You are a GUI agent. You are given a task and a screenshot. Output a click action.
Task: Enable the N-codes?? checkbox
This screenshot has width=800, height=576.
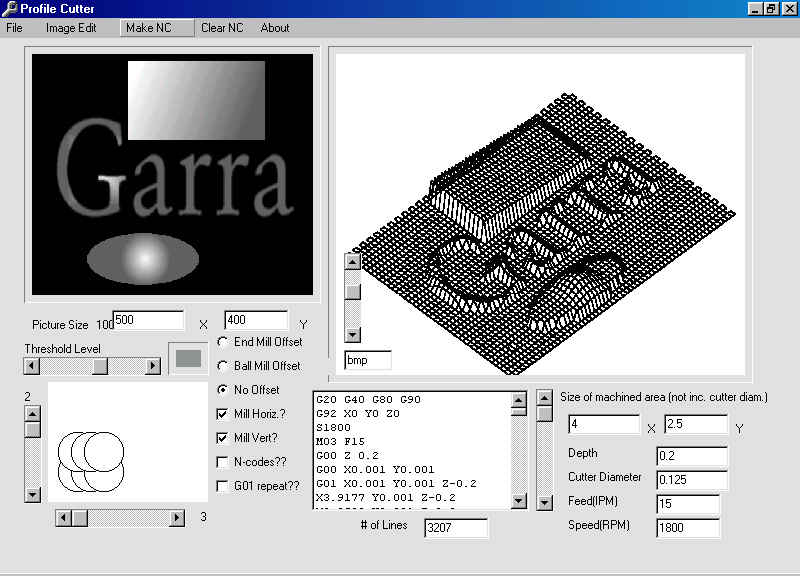(x=223, y=462)
